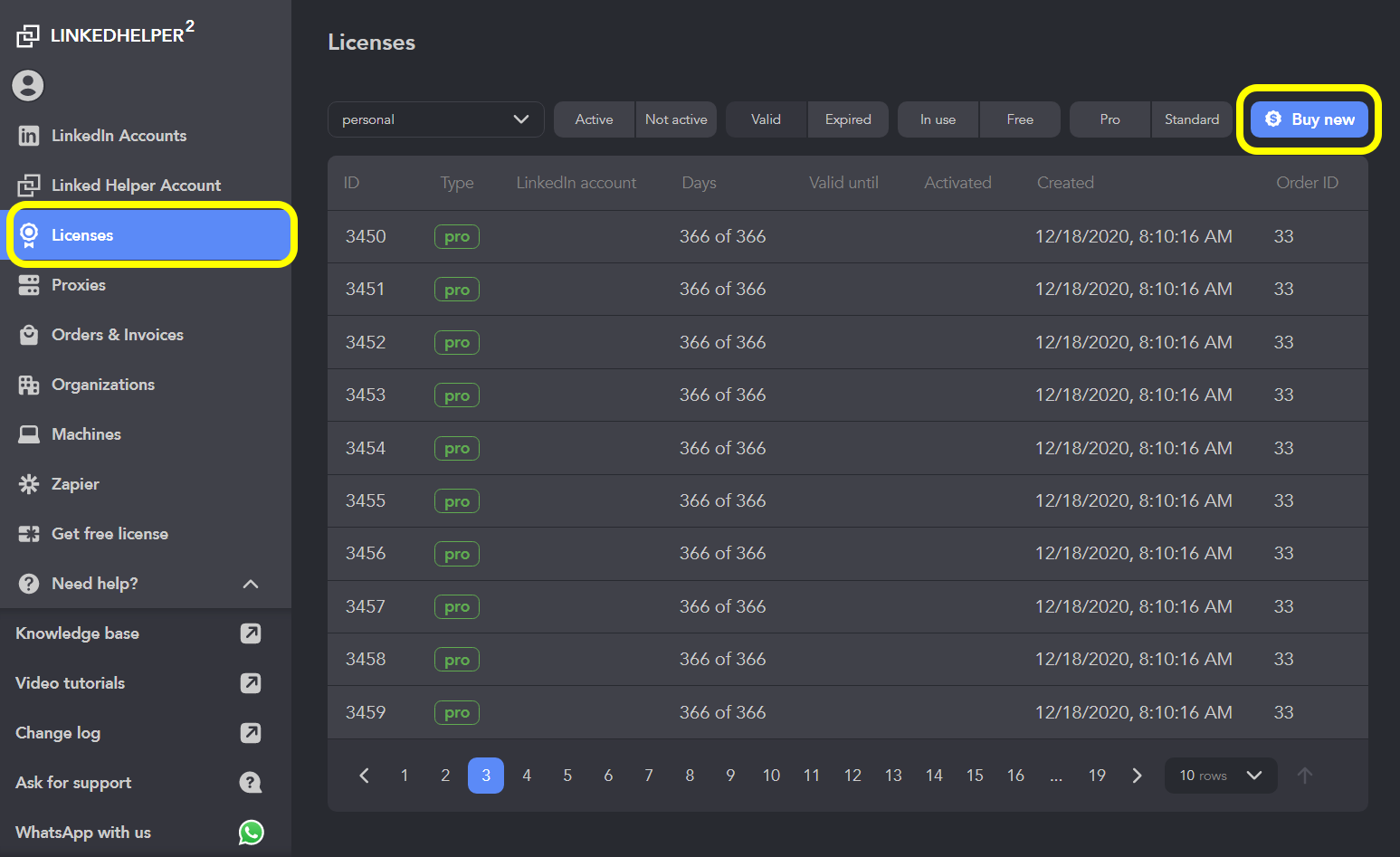Click the Orders & Invoices bag icon

click(29, 335)
